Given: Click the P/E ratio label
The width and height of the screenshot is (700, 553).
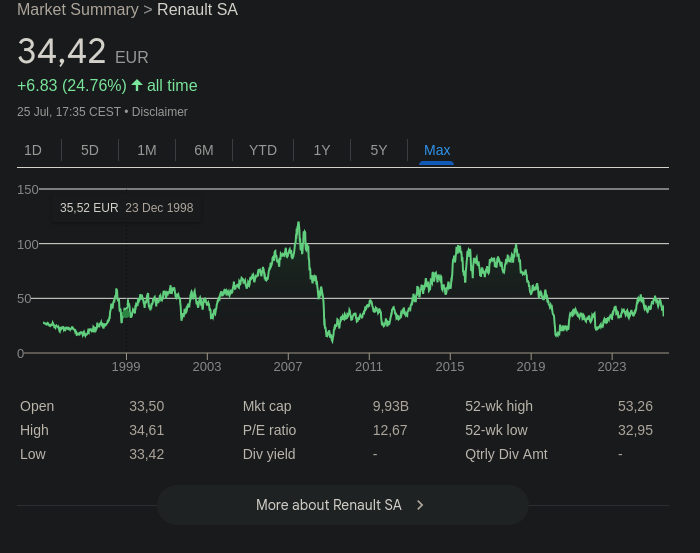Looking at the screenshot, I should click(x=269, y=430).
